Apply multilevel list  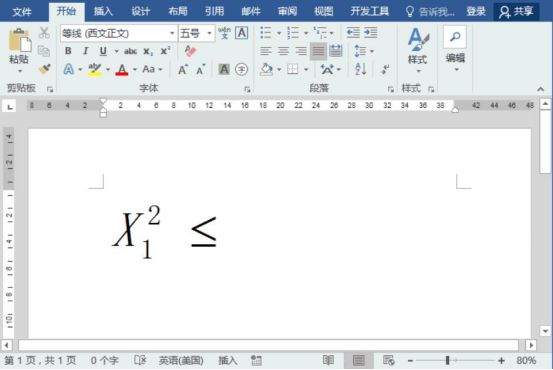coord(320,33)
